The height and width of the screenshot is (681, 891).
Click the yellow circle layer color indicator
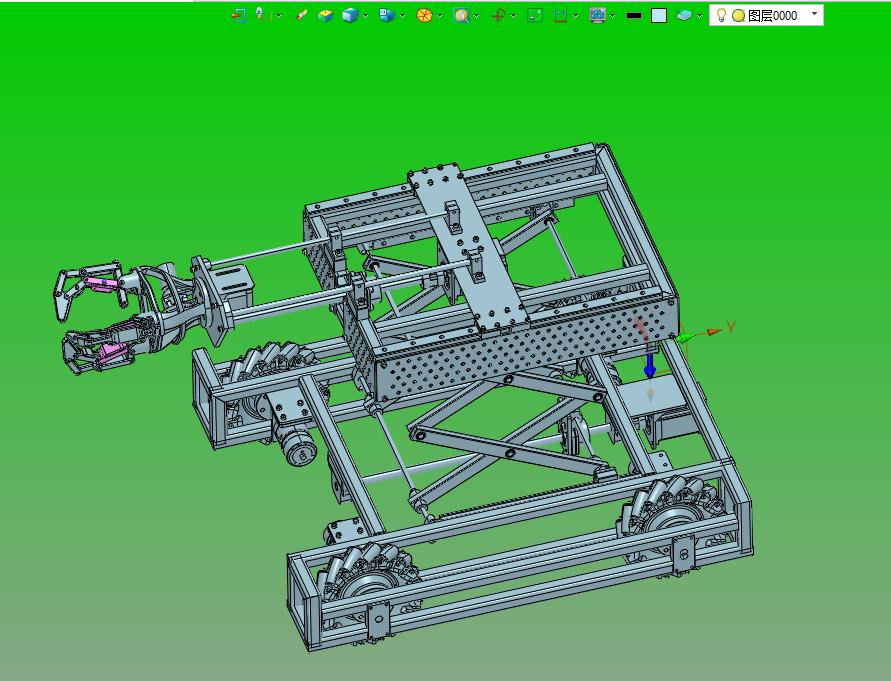738,16
